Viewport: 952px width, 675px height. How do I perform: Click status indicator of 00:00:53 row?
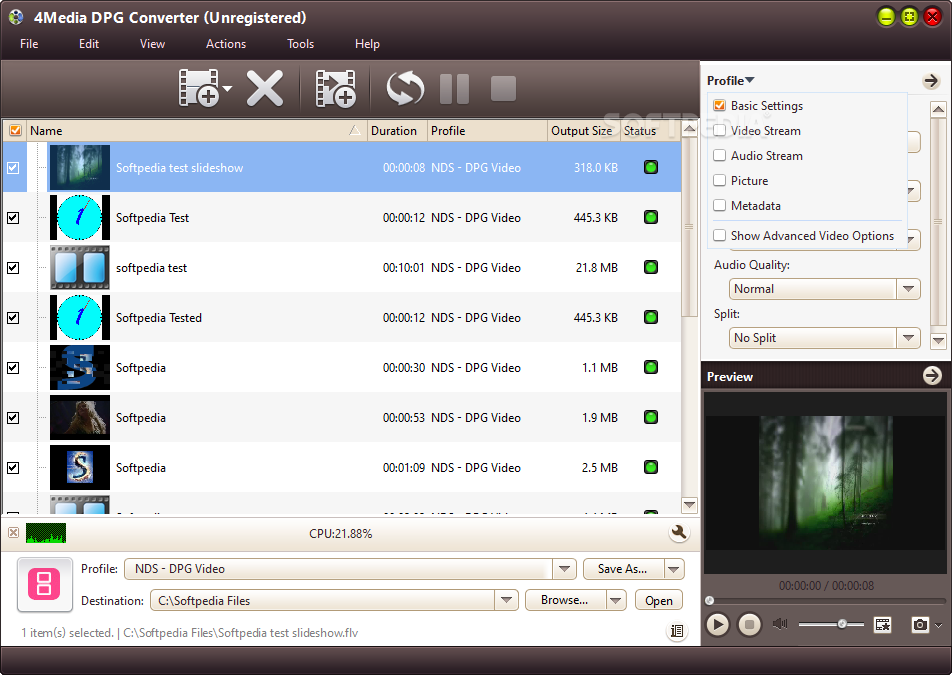[x=651, y=417]
